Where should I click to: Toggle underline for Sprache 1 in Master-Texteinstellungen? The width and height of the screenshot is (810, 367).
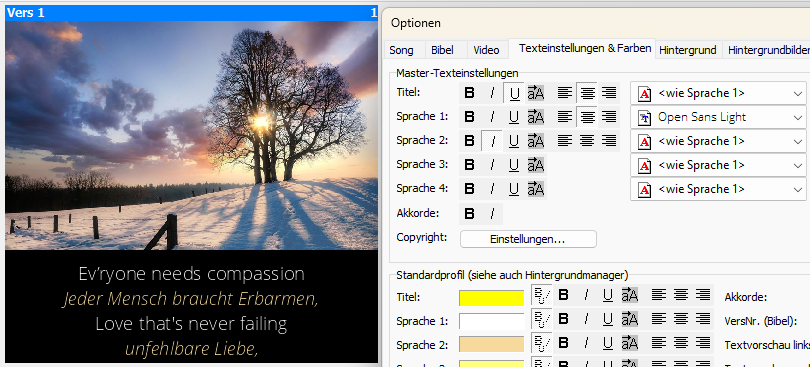514,117
